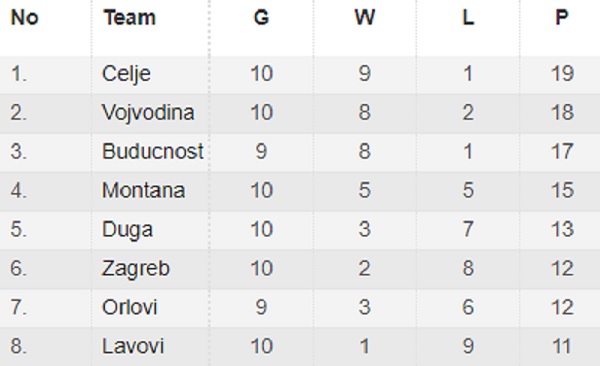Click Duga's points value 13

click(x=562, y=229)
